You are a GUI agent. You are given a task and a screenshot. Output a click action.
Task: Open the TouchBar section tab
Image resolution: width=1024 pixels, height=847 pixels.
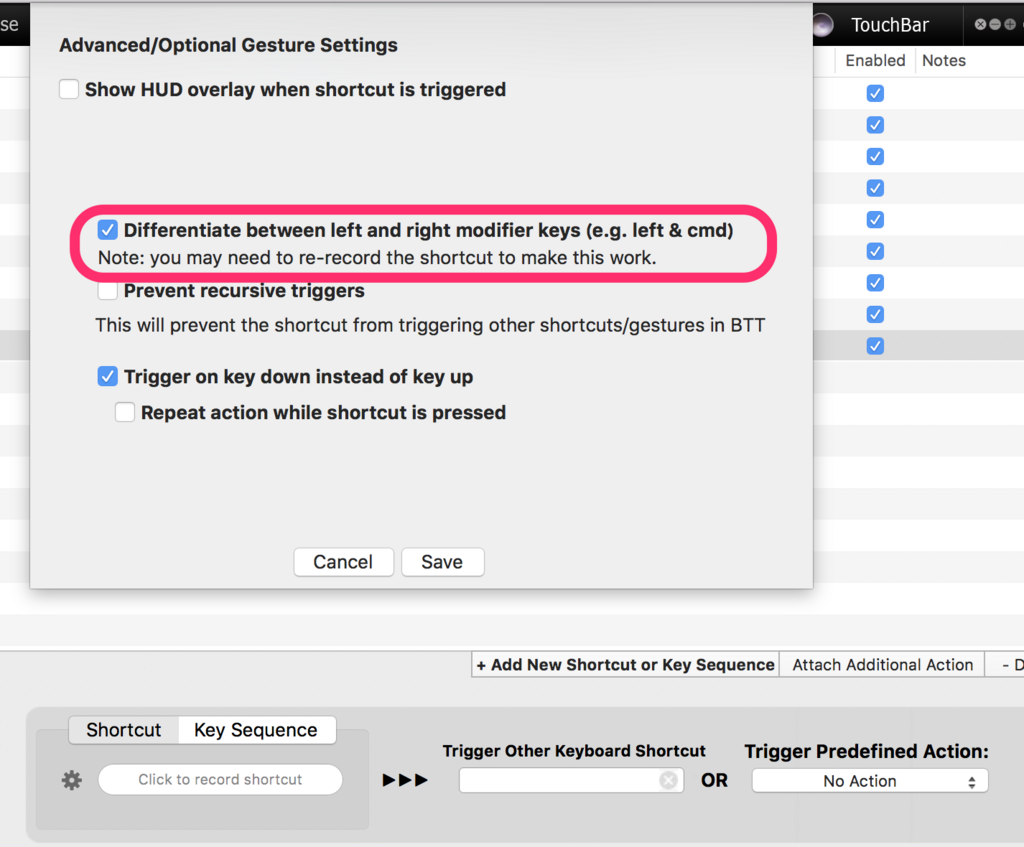(889, 25)
